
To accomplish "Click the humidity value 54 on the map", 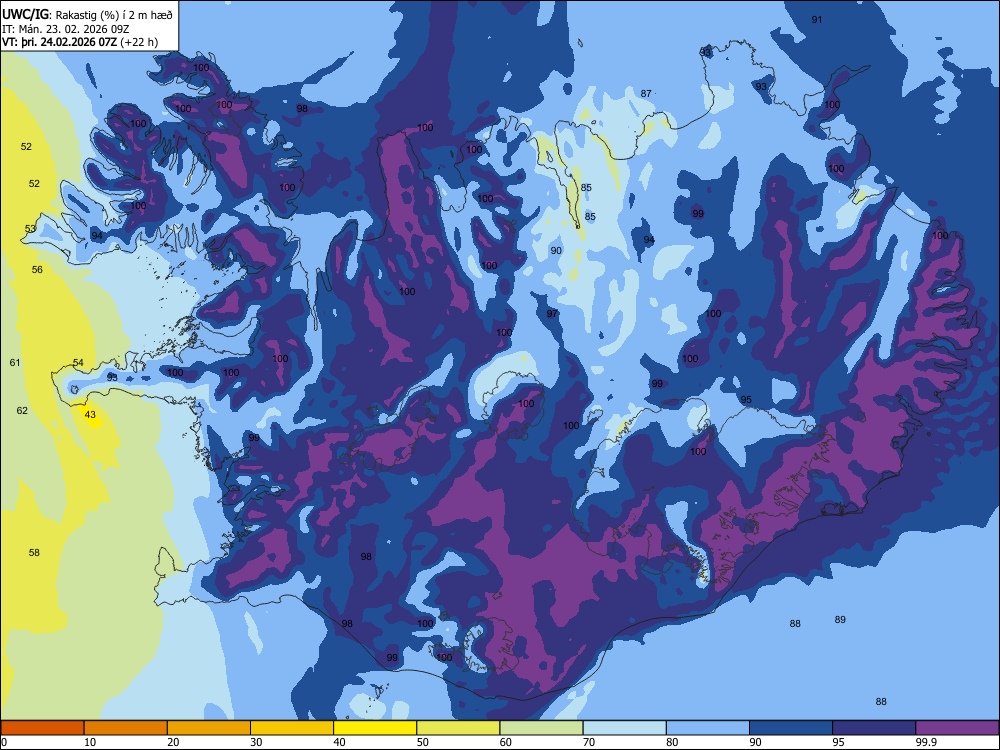I will (x=78, y=363).
